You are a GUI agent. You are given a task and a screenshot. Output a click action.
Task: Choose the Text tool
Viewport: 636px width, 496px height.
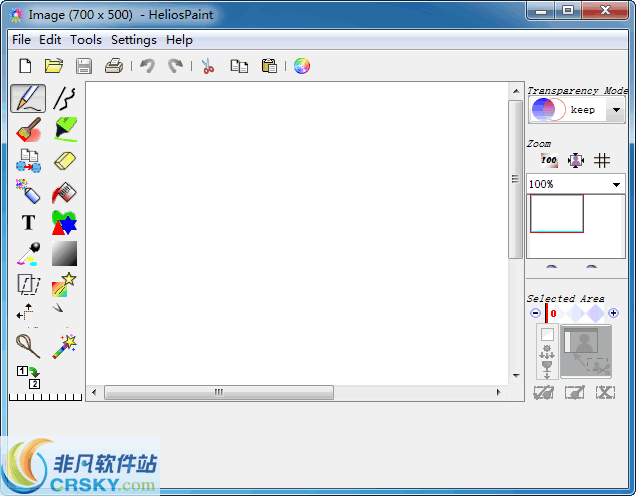[28, 222]
